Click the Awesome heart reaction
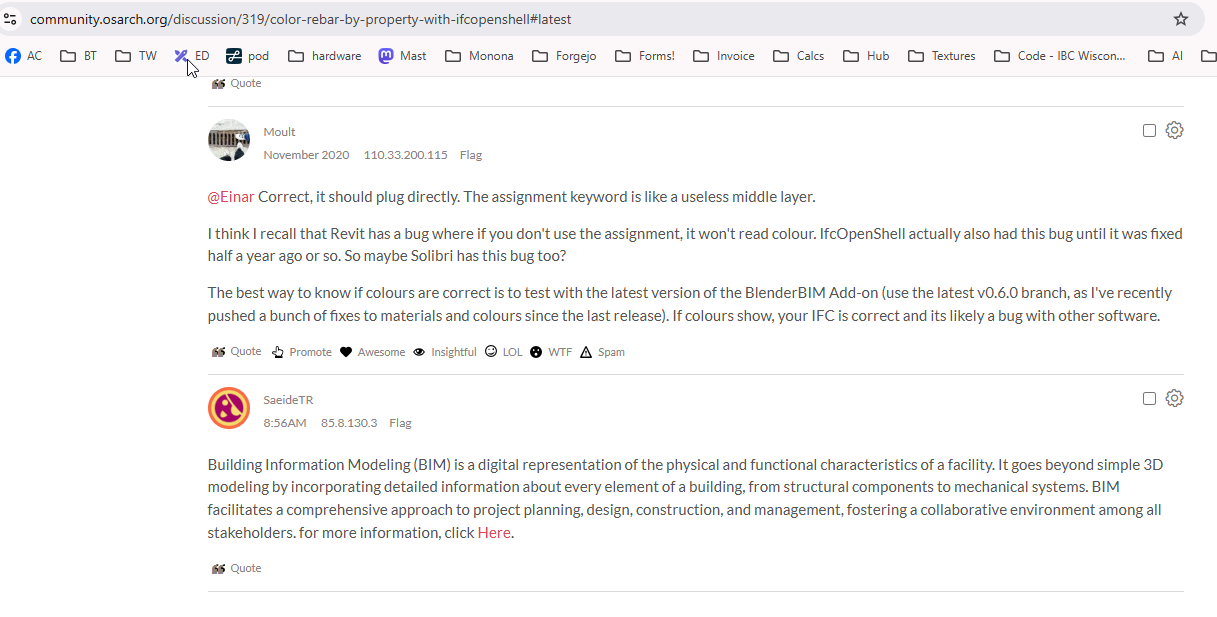The width and height of the screenshot is (1217, 617). point(372,352)
